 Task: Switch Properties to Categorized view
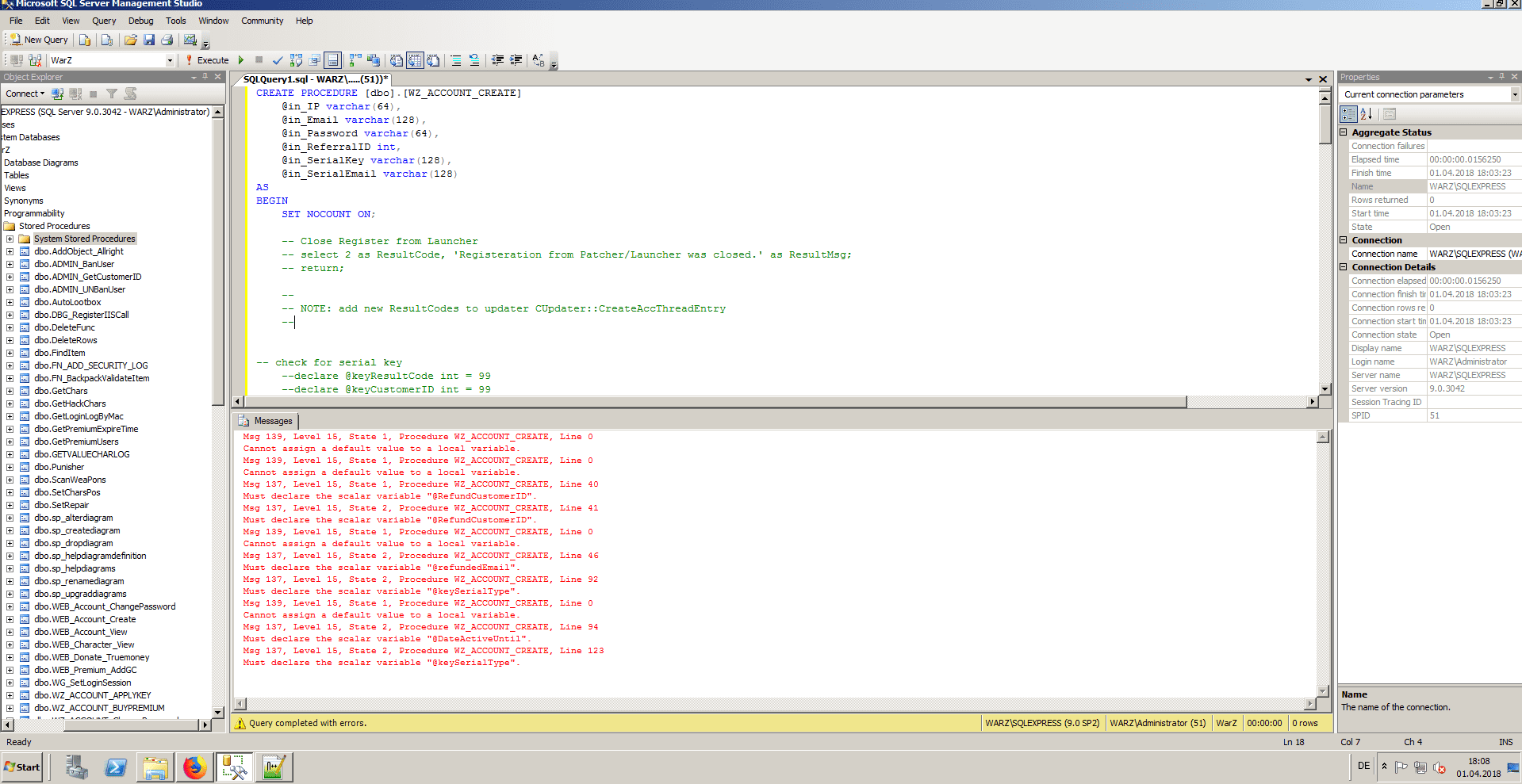coord(1348,114)
